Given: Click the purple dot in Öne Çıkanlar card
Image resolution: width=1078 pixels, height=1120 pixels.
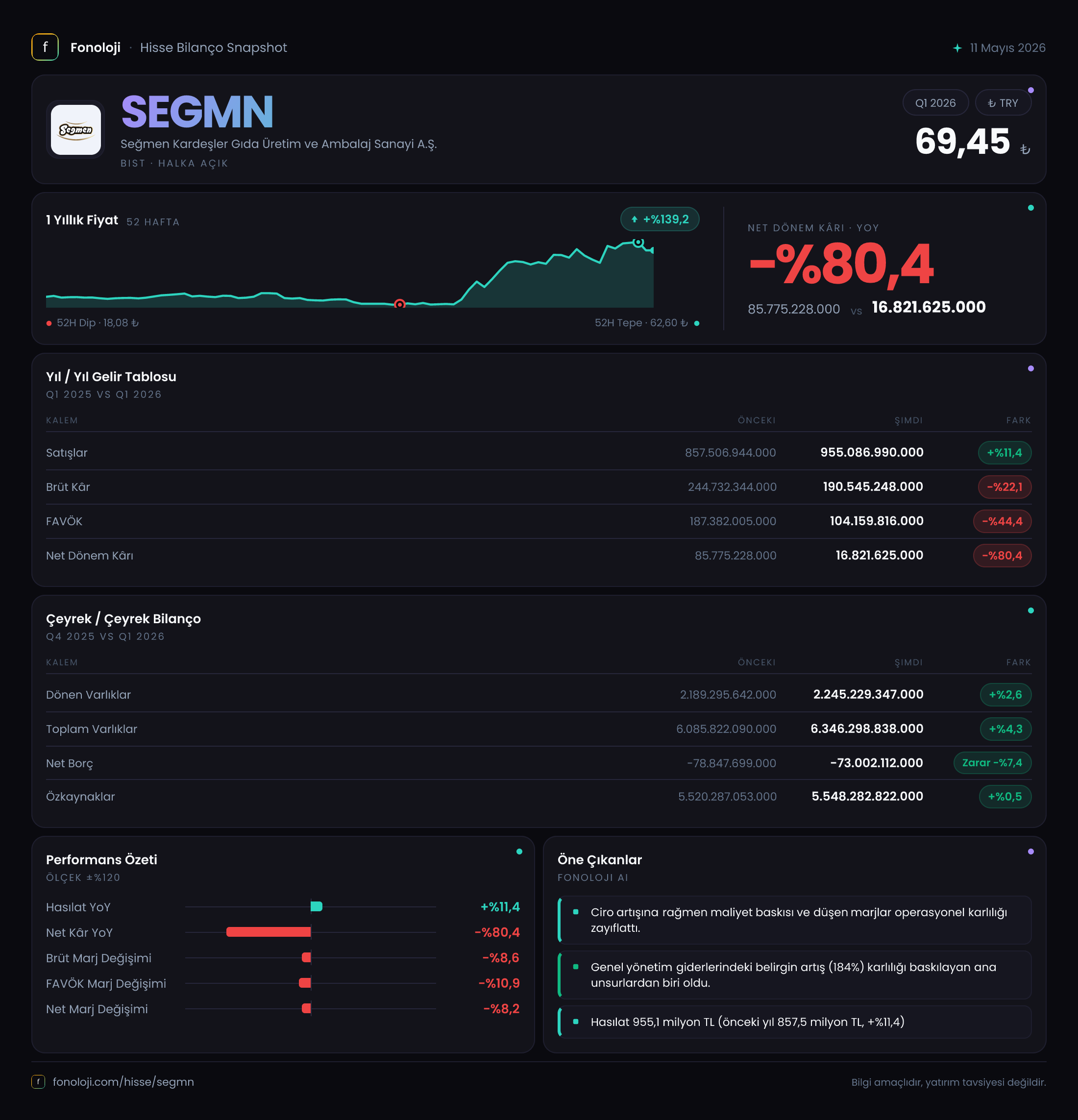Looking at the screenshot, I should tap(1031, 852).
